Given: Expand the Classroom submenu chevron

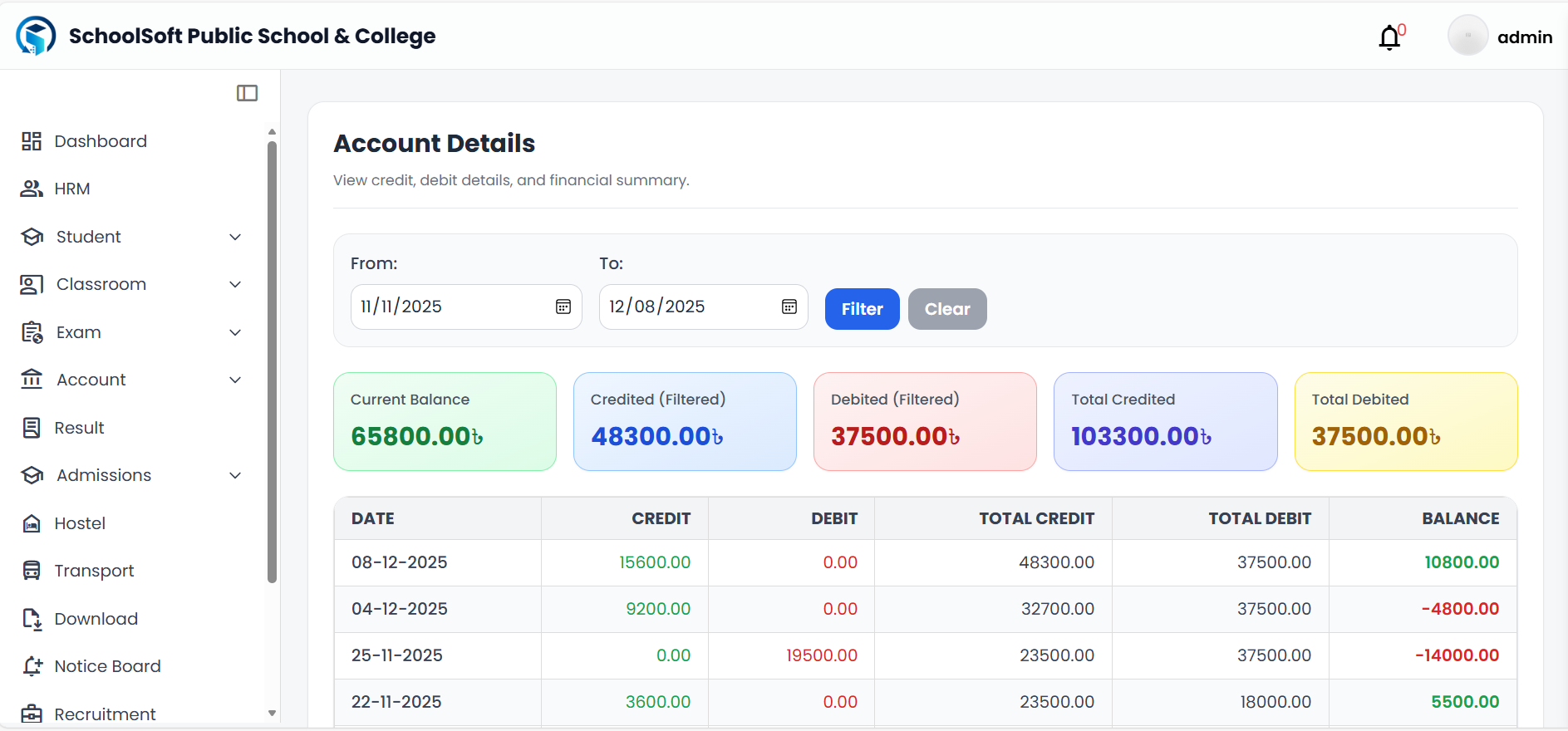Looking at the screenshot, I should 235,284.
